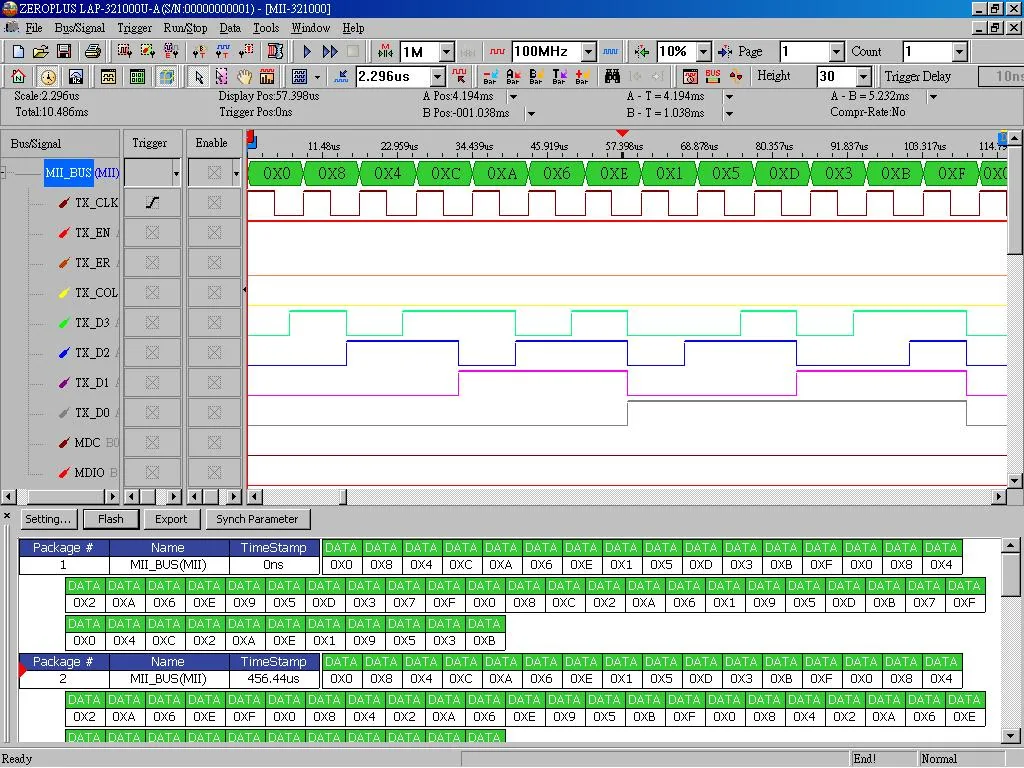This screenshot has height=768, width=1024.
Task: Click the Save floppy disk icon
Action: pos(64,51)
